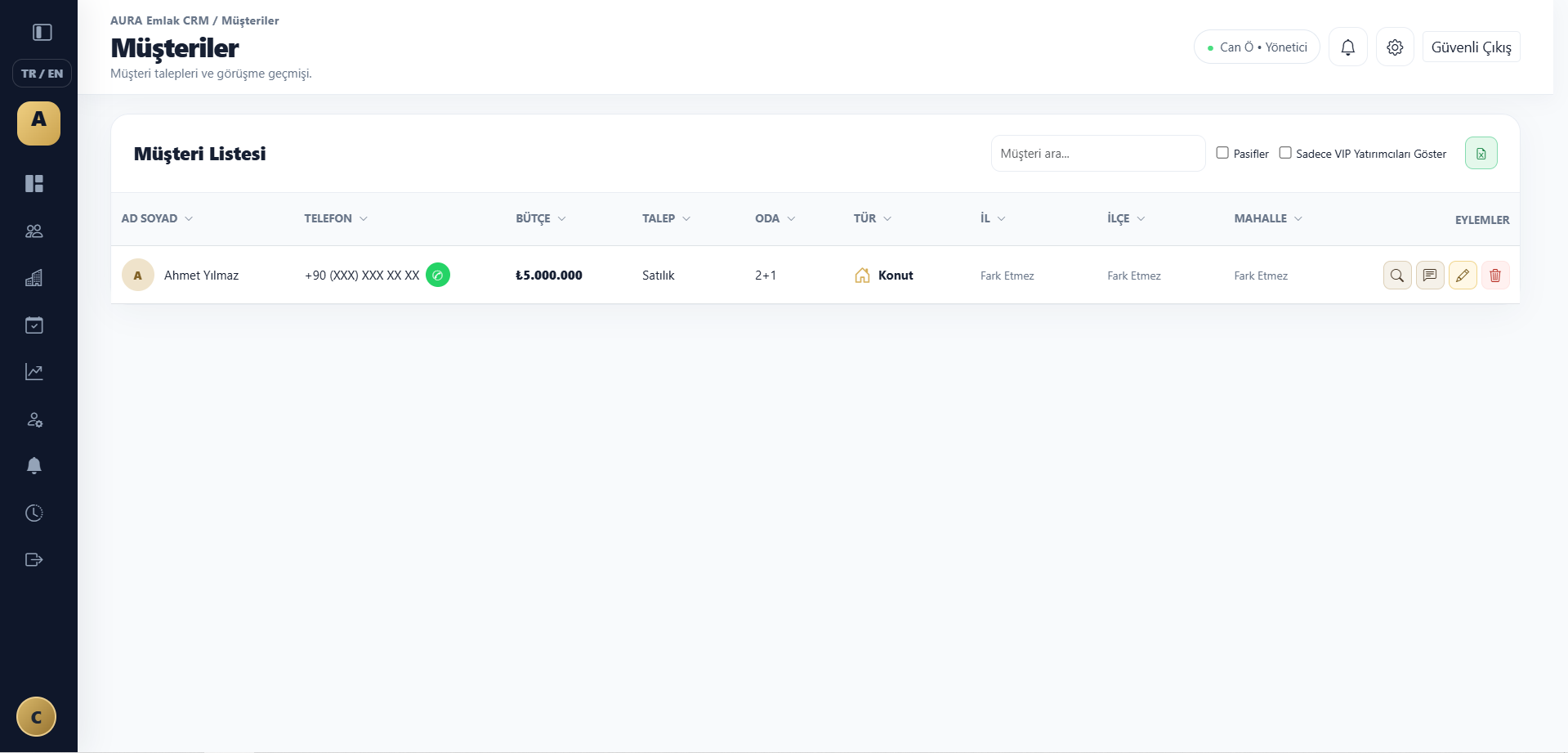Open the history clock icon in sidebar
This screenshot has height=753, width=1568.
tap(34, 513)
